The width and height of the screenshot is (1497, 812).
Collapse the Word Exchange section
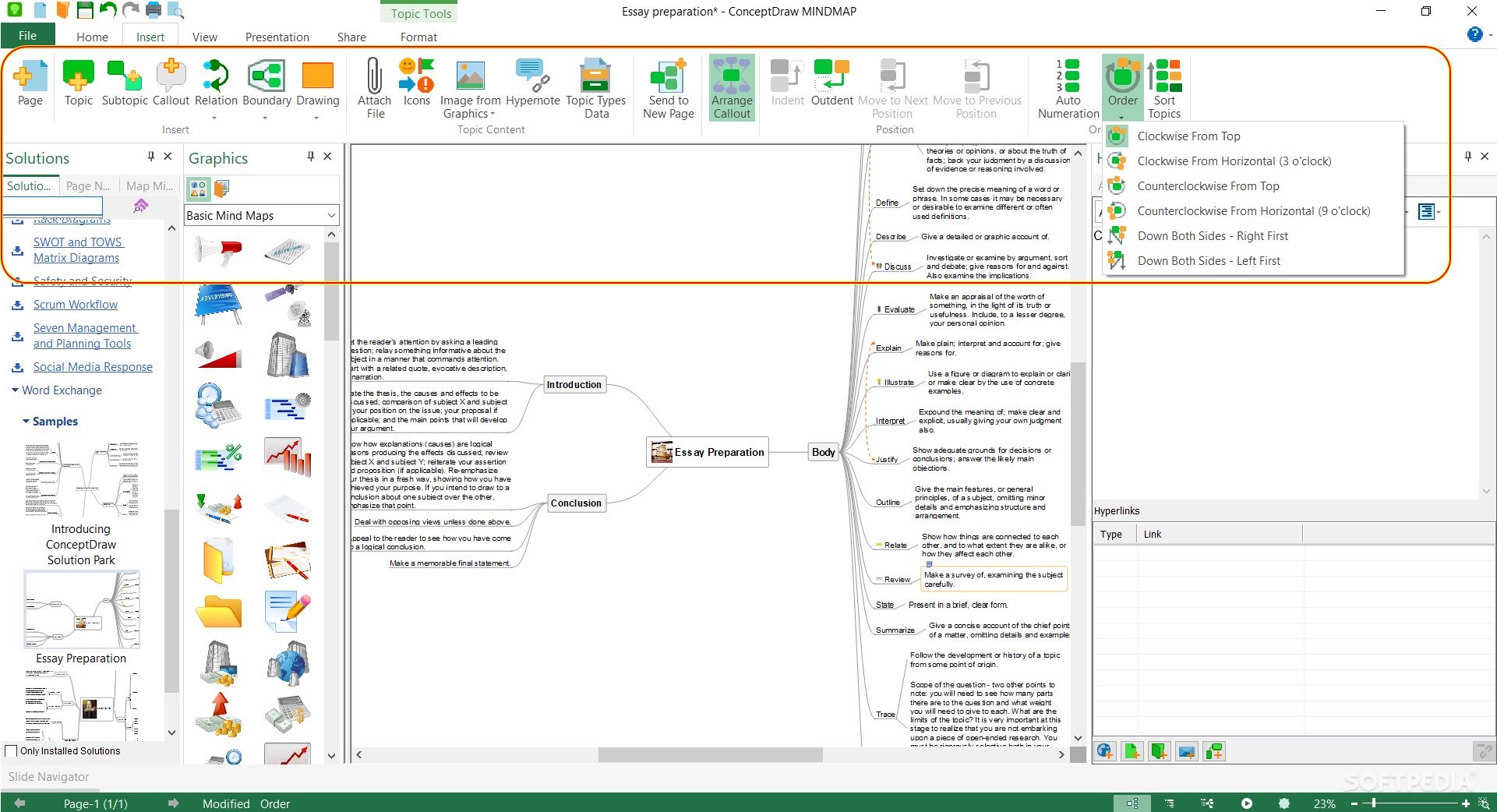[x=15, y=390]
